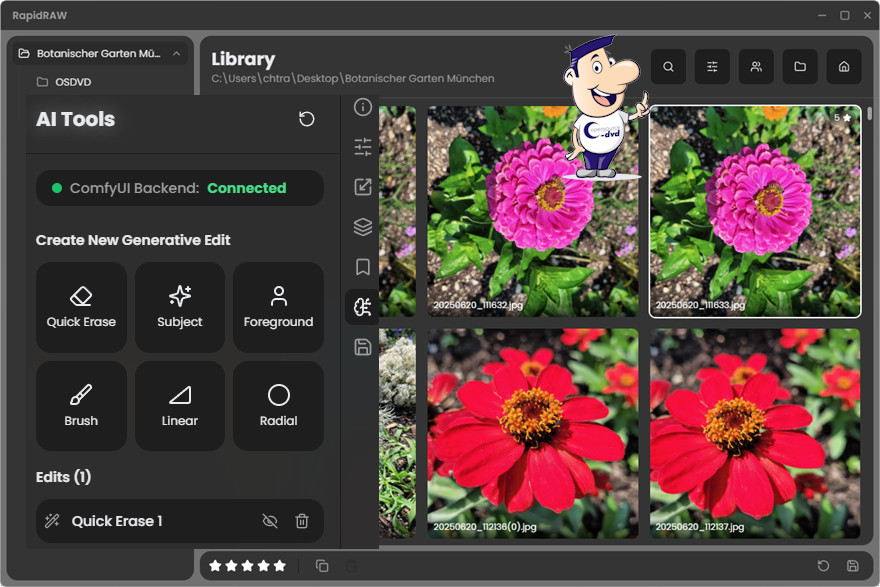
Task: Toggle visibility of Quick Erase 1
Action: pos(269,521)
